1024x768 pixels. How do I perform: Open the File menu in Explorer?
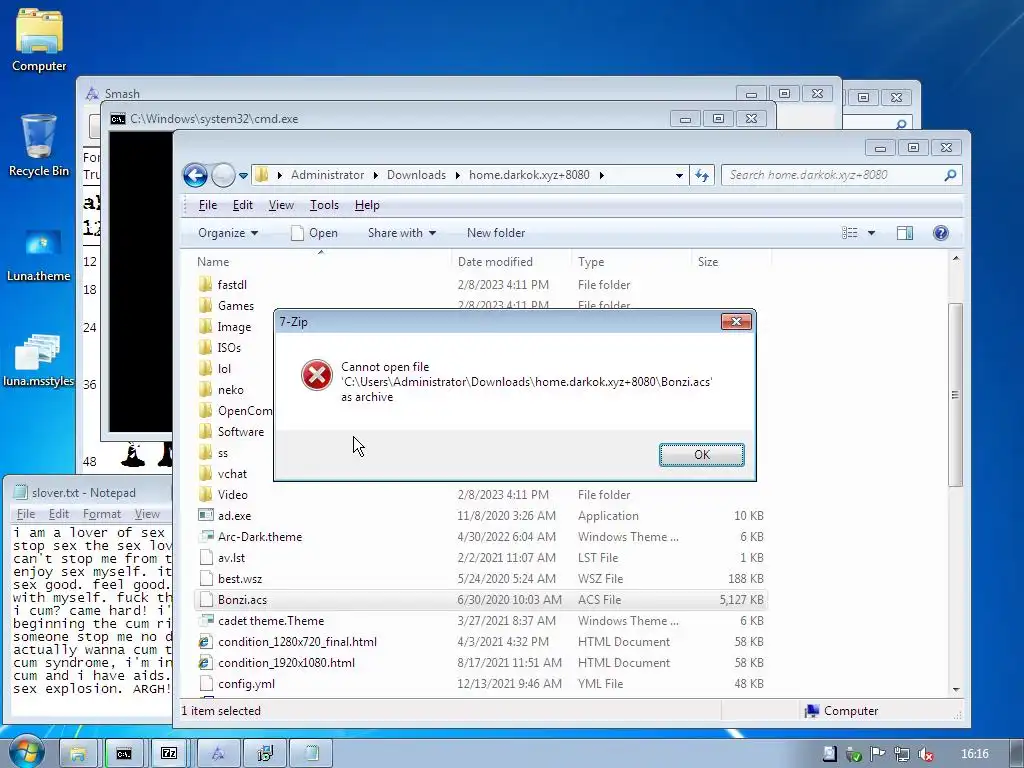click(208, 205)
